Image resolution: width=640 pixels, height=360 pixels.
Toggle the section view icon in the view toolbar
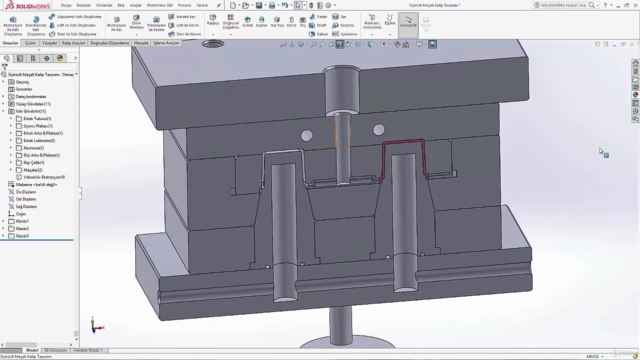coord(340,44)
